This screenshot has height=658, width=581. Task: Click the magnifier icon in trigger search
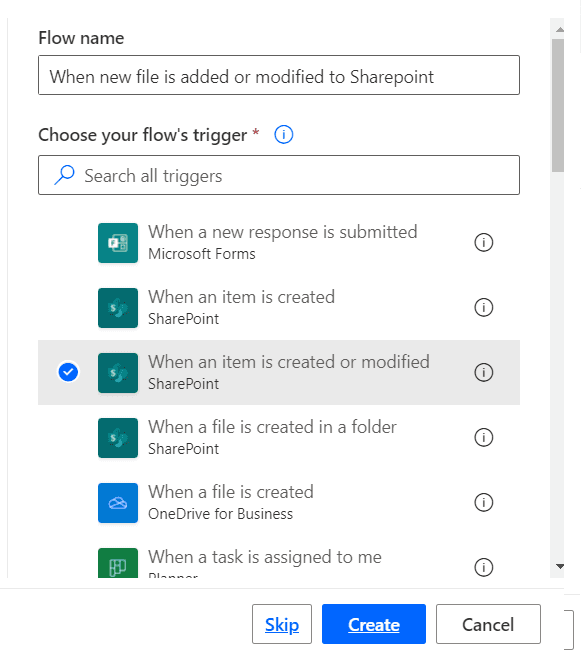[x=64, y=175]
